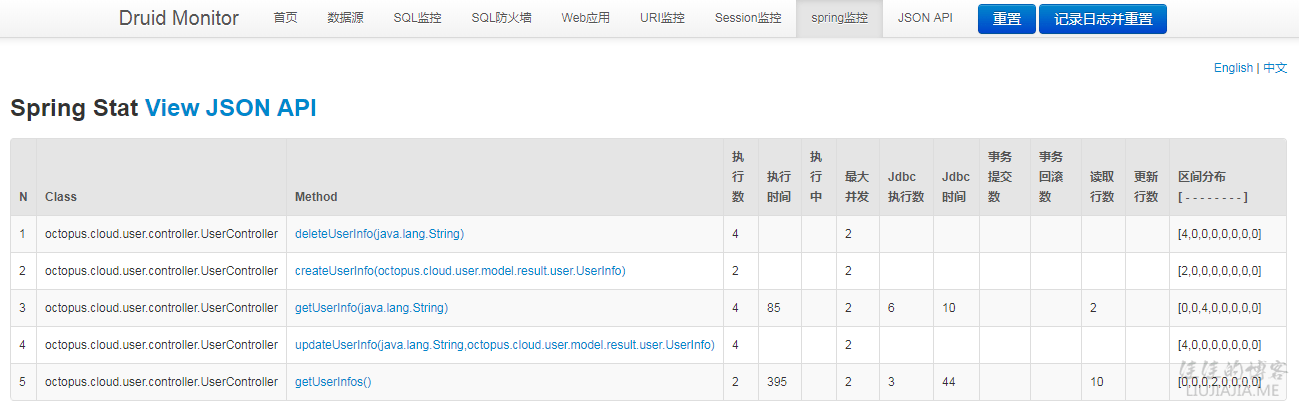Screen dimensions: 1299x408
Task: Click the 记录日志并重置 button
Action: click(1102, 19)
